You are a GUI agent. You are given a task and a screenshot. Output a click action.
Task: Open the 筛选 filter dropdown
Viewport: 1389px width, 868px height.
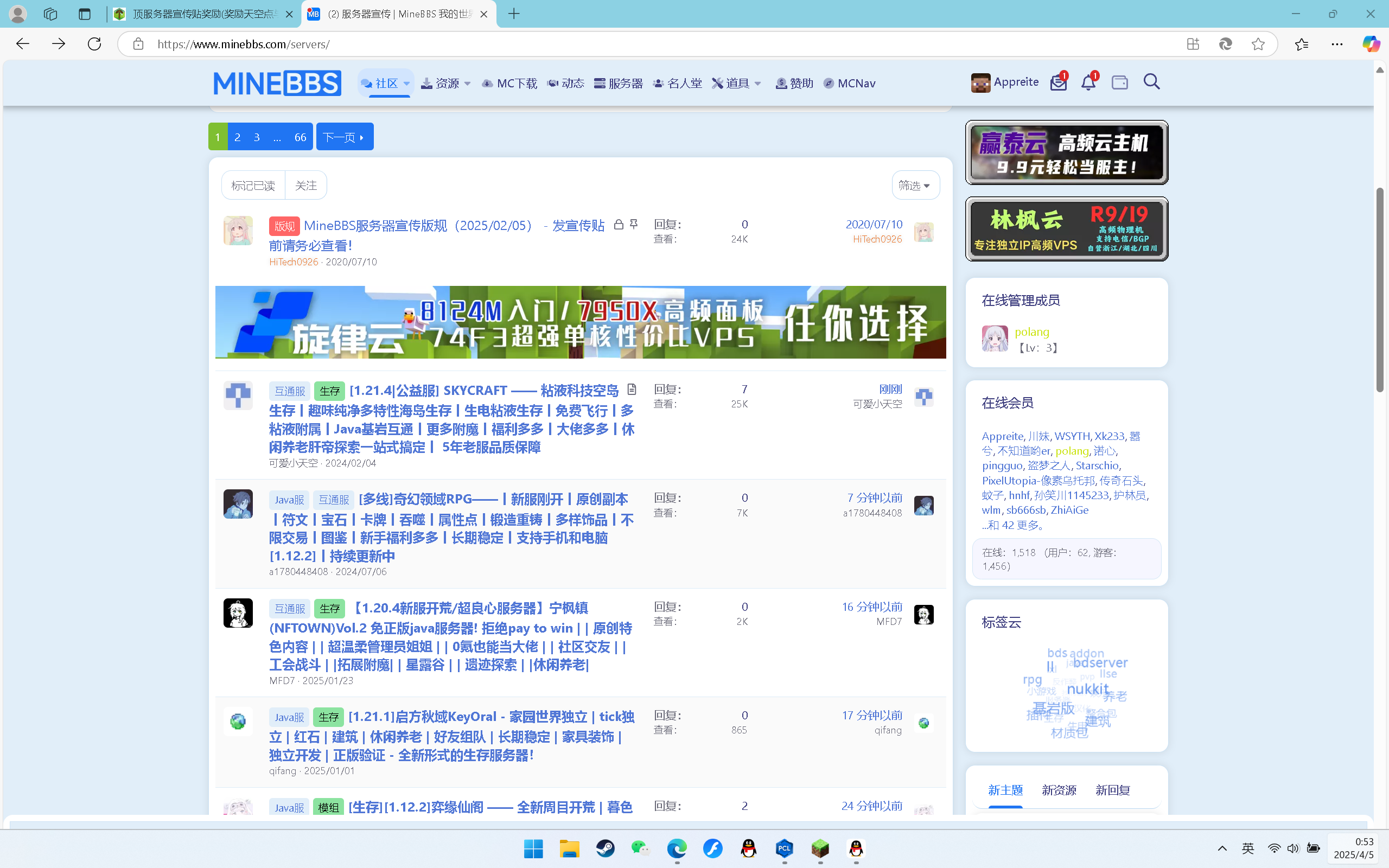click(x=915, y=186)
